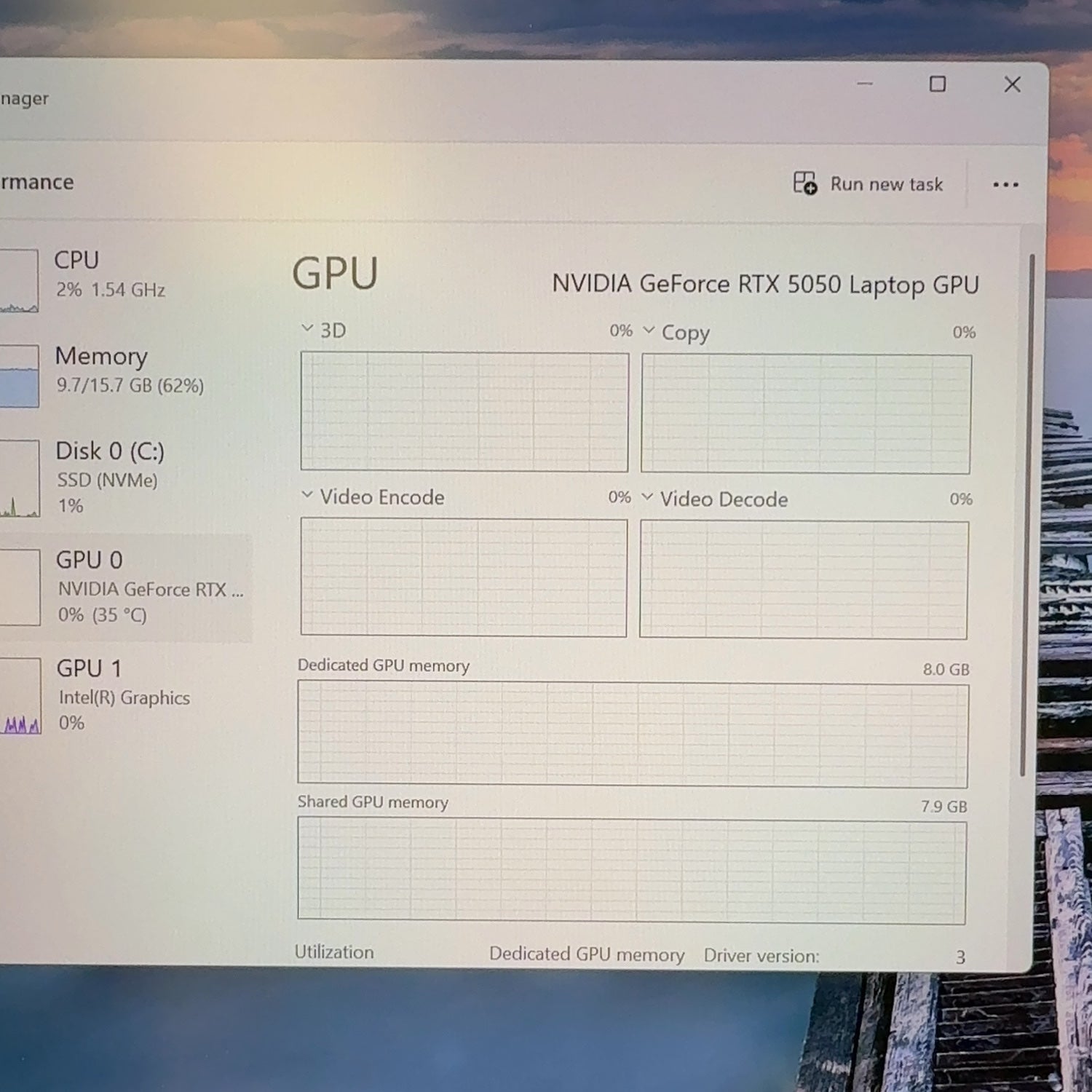Minimize the Task Manager window
Image resolution: width=1092 pixels, height=1092 pixels.
(x=865, y=84)
